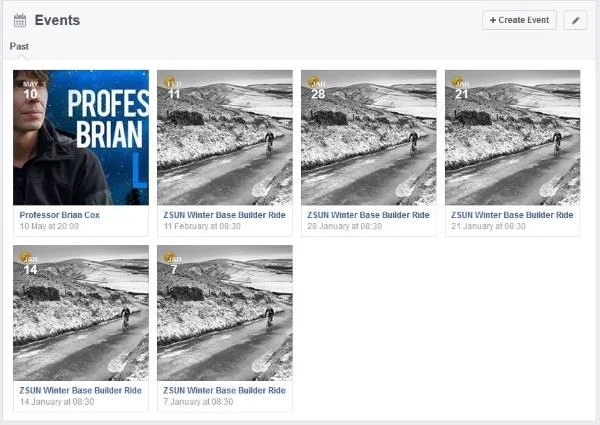Click the Create Event button
This screenshot has width=600, height=425.
coord(519,20)
